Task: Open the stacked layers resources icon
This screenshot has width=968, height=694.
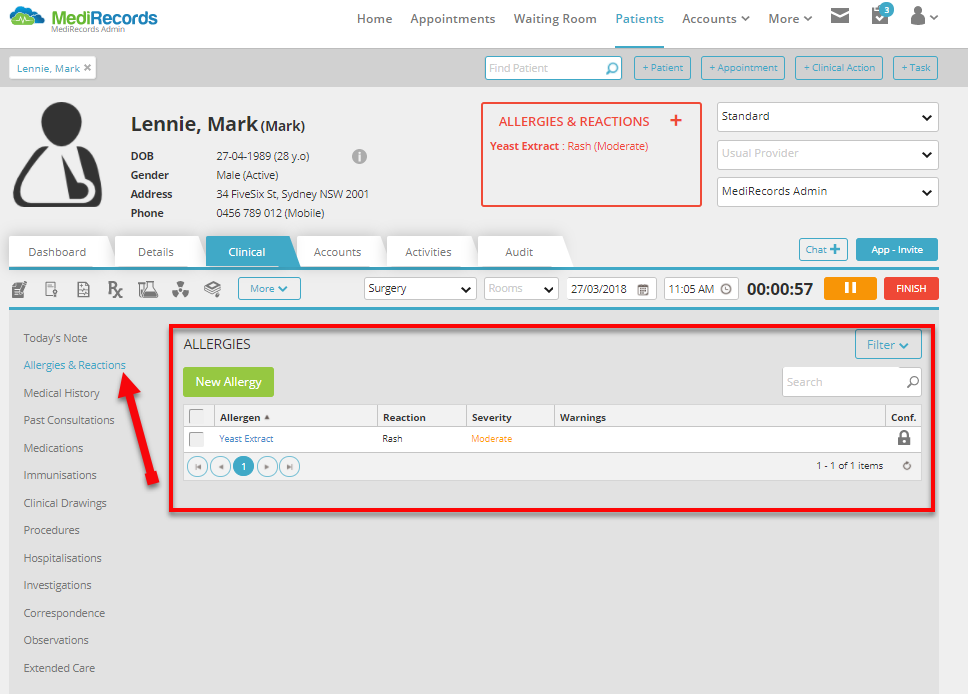Action: pyautogui.click(x=212, y=289)
